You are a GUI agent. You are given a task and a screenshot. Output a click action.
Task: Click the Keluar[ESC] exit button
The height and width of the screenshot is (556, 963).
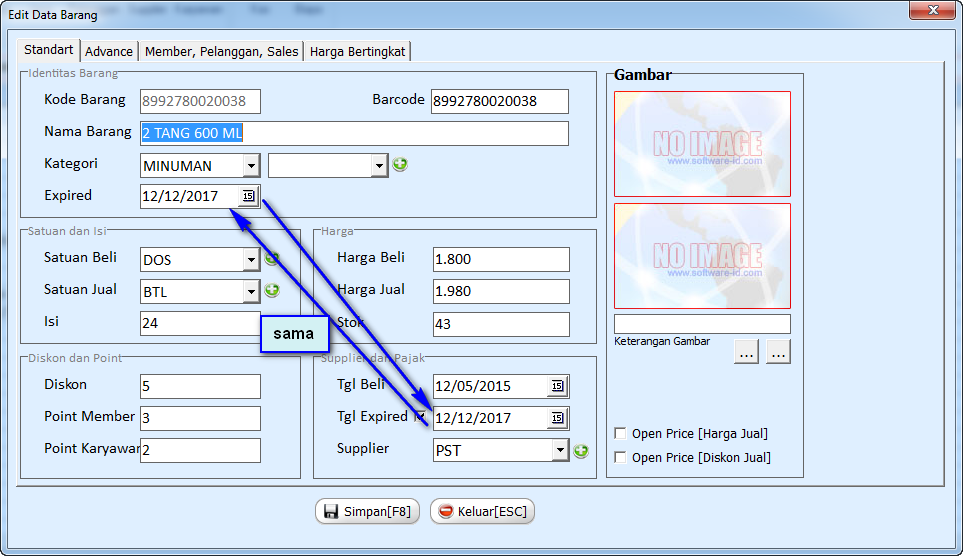[482, 511]
